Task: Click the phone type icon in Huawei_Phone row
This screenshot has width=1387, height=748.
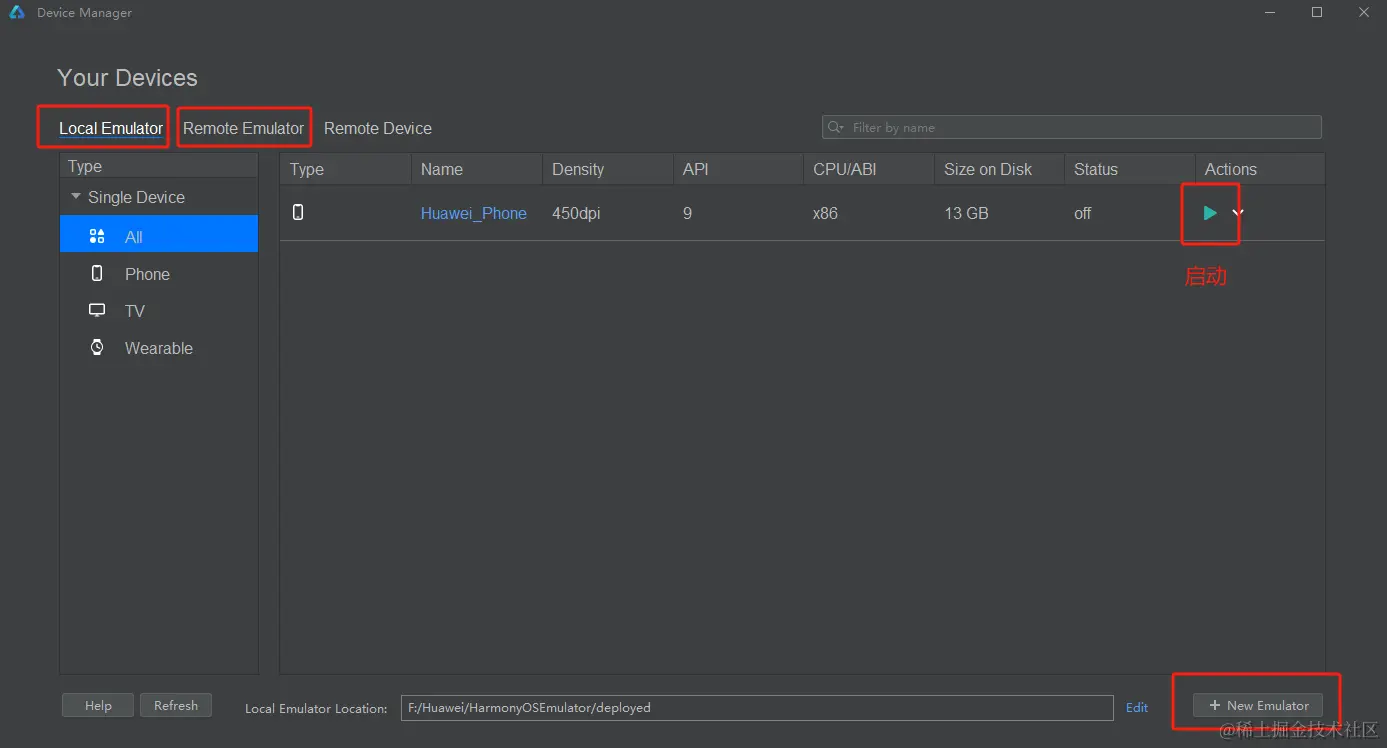Action: (x=298, y=212)
